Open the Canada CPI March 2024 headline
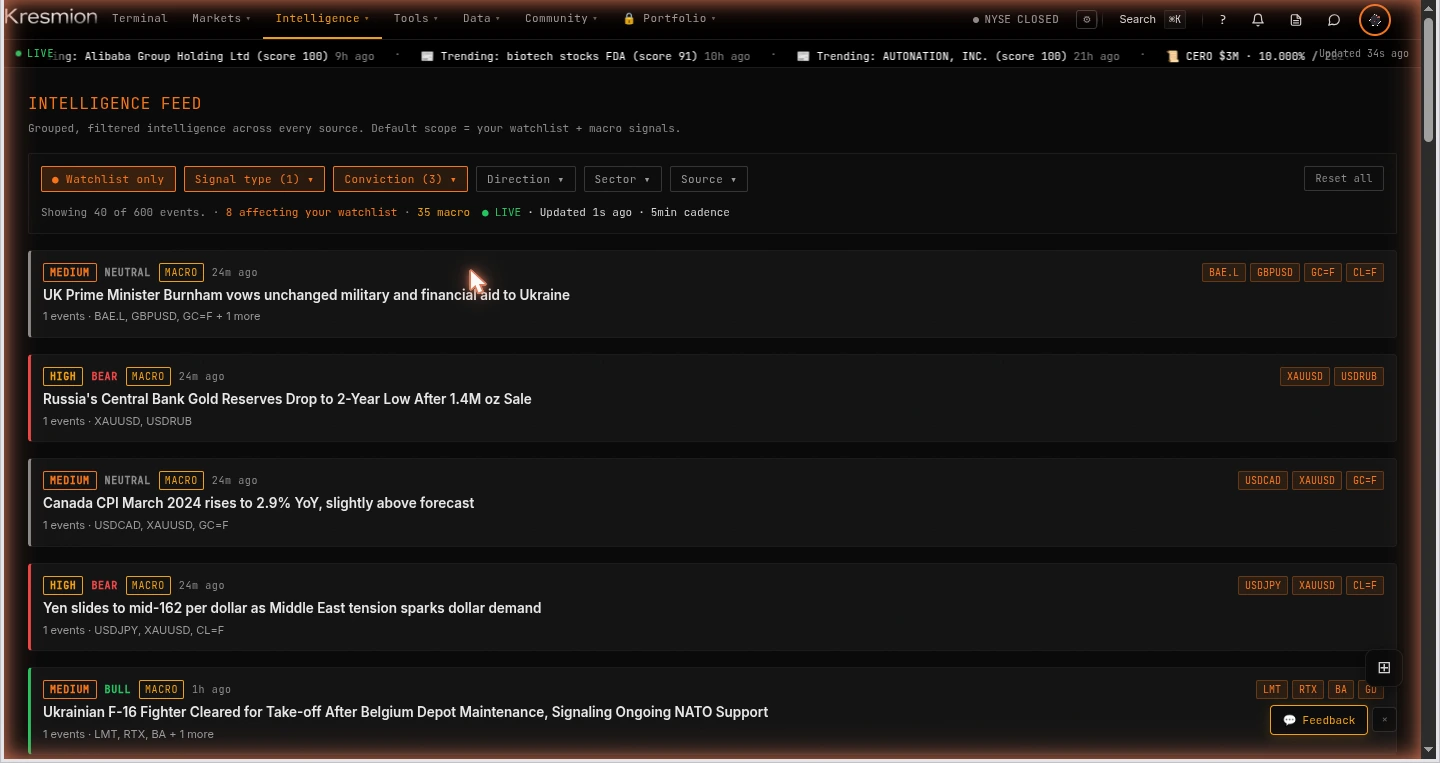The width and height of the screenshot is (1440, 763). coord(258,503)
